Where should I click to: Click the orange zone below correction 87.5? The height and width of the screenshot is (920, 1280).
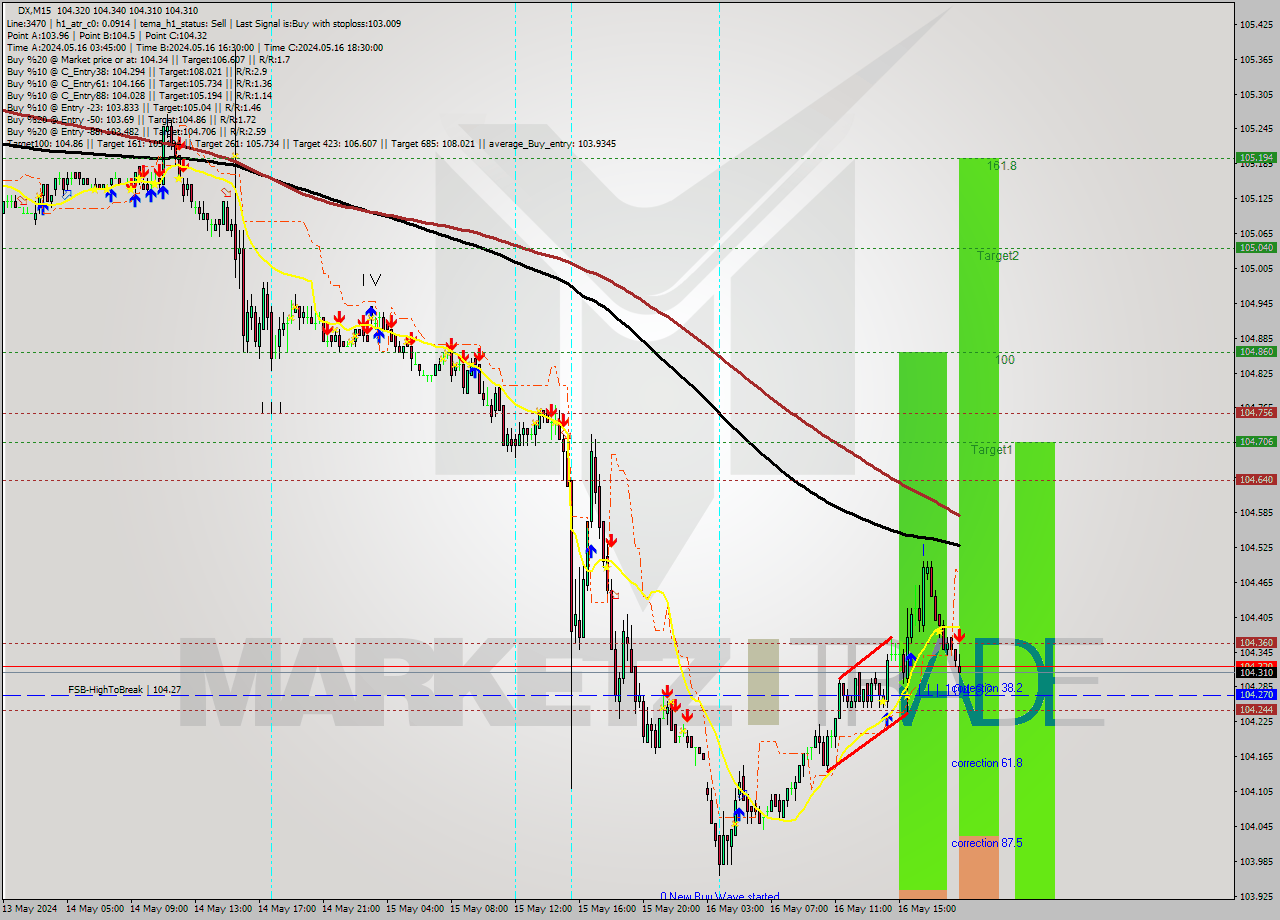pos(978,868)
